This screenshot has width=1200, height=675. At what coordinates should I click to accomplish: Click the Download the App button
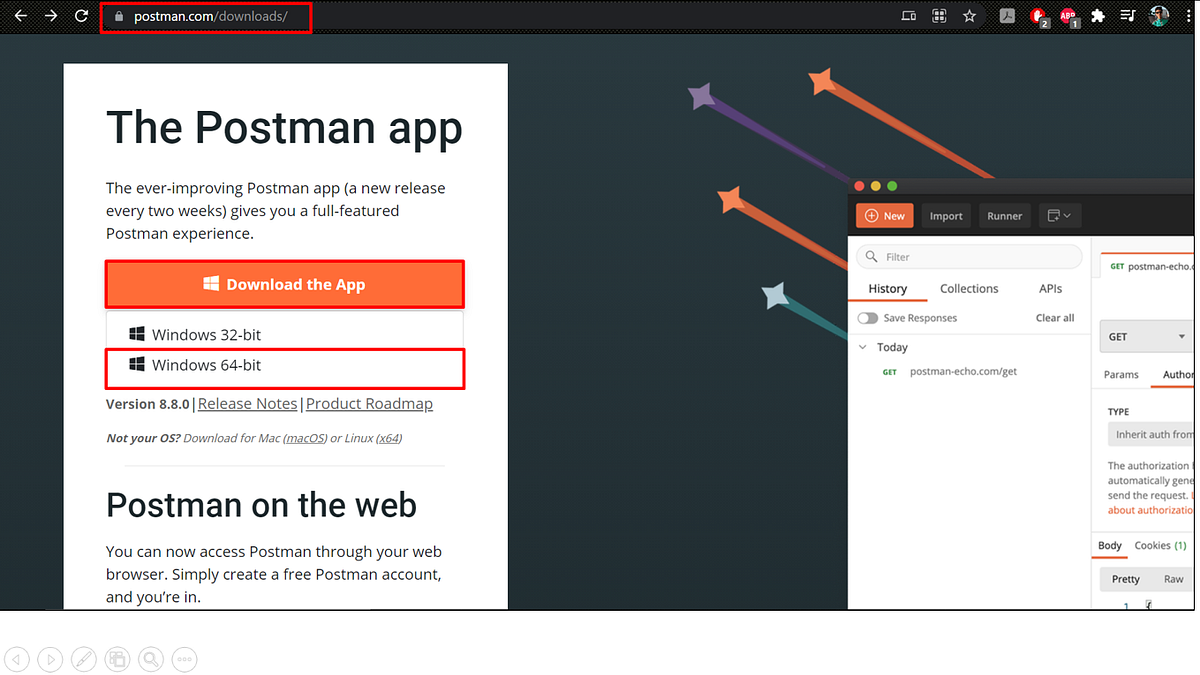284,284
